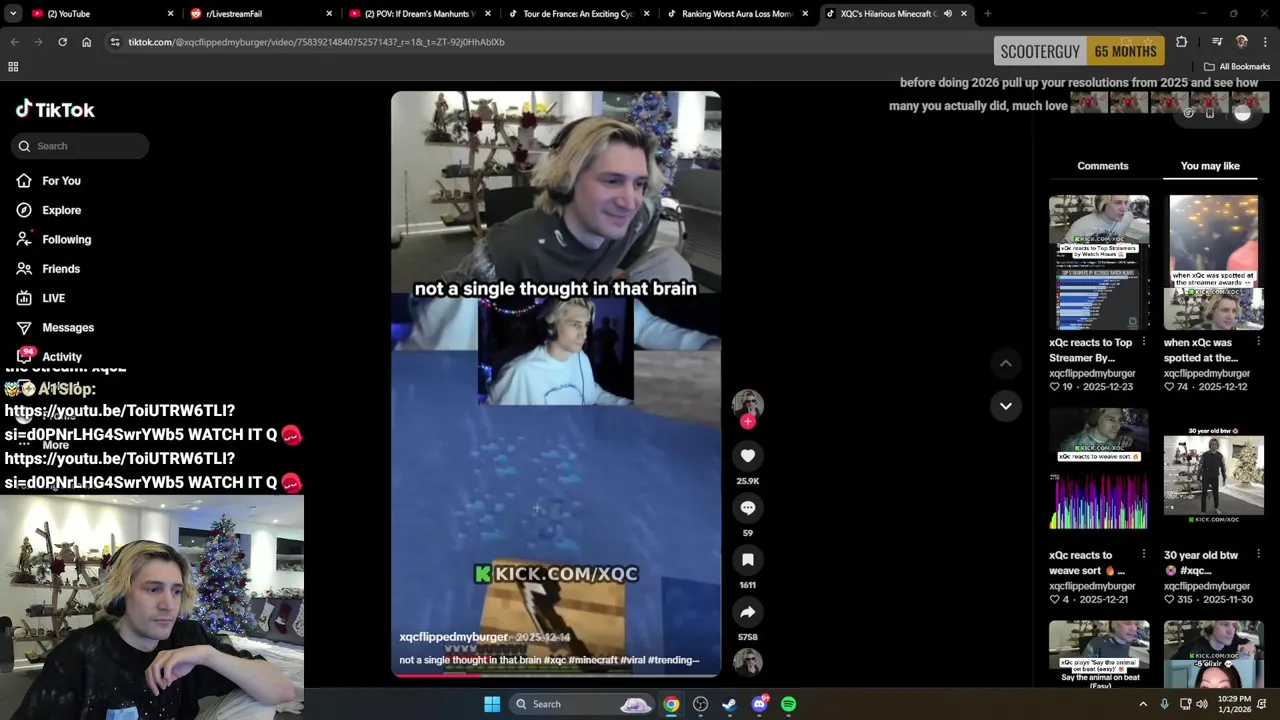
Task: Open a new browser tab with plus
Action: click(987, 14)
